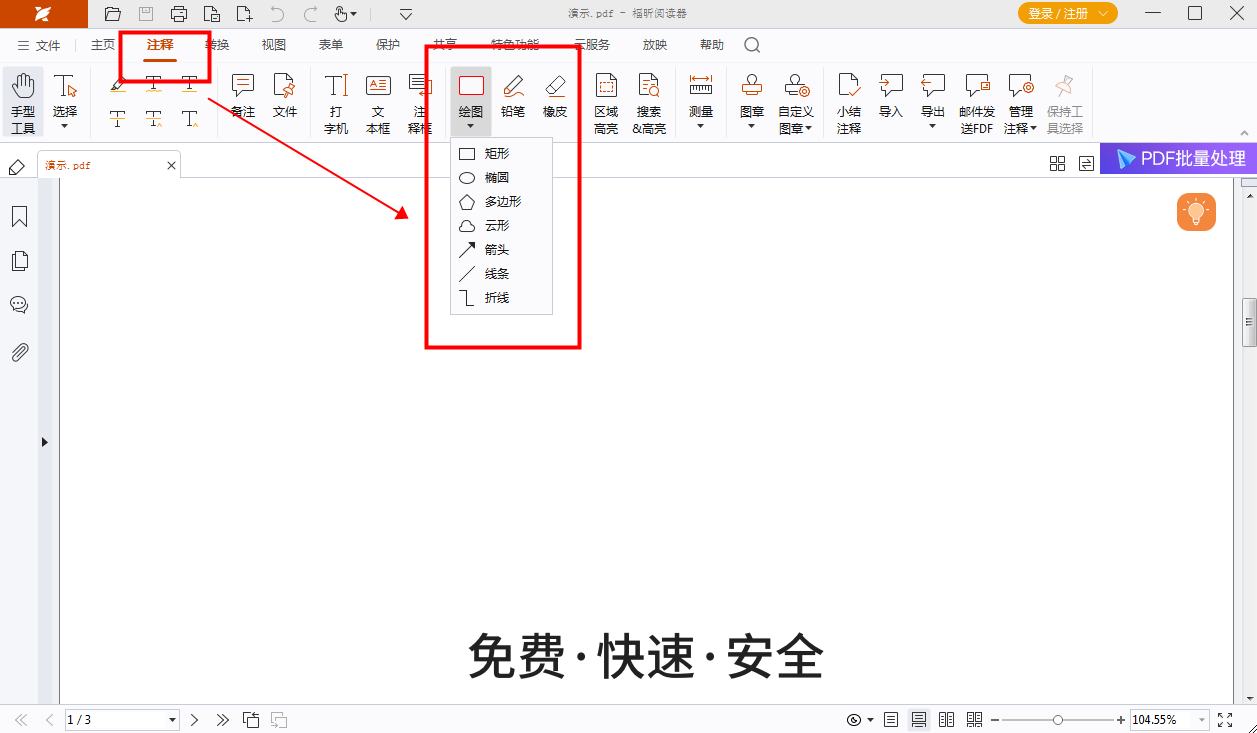1257x733 pixels.
Task: Select the 橡皮 eraser tool
Action: 555,96
